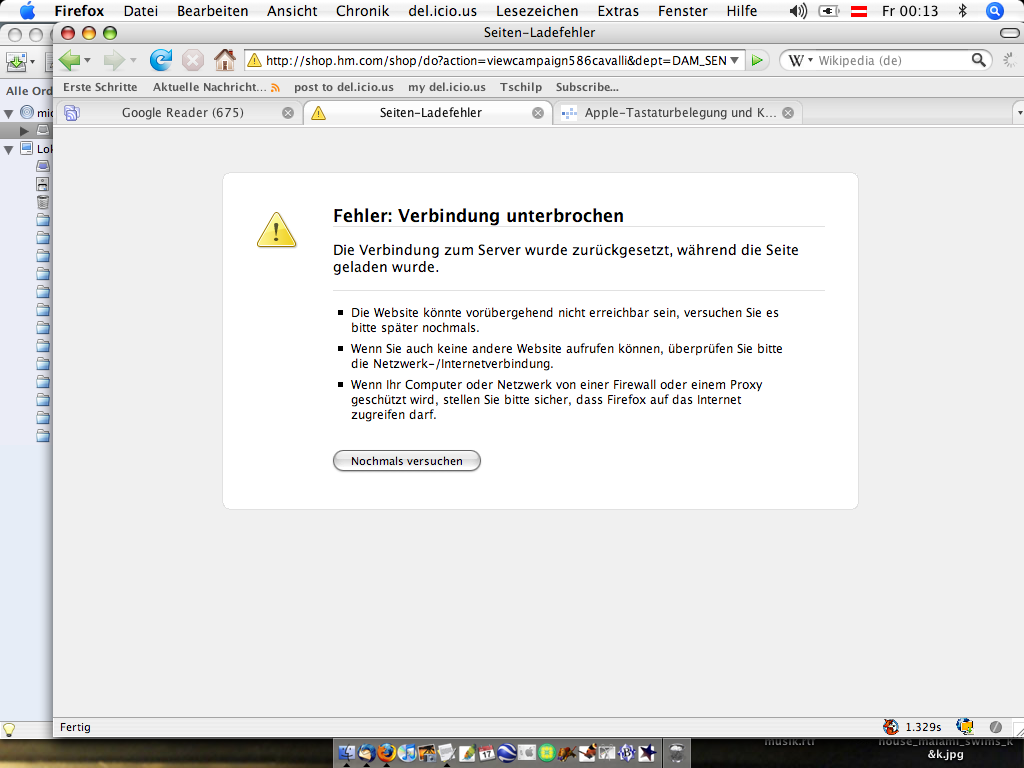The width and height of the screenshot is (1024, 768).
Task: Collapse the Lok tree item in sidebar
Action: [x=9, y=150]
